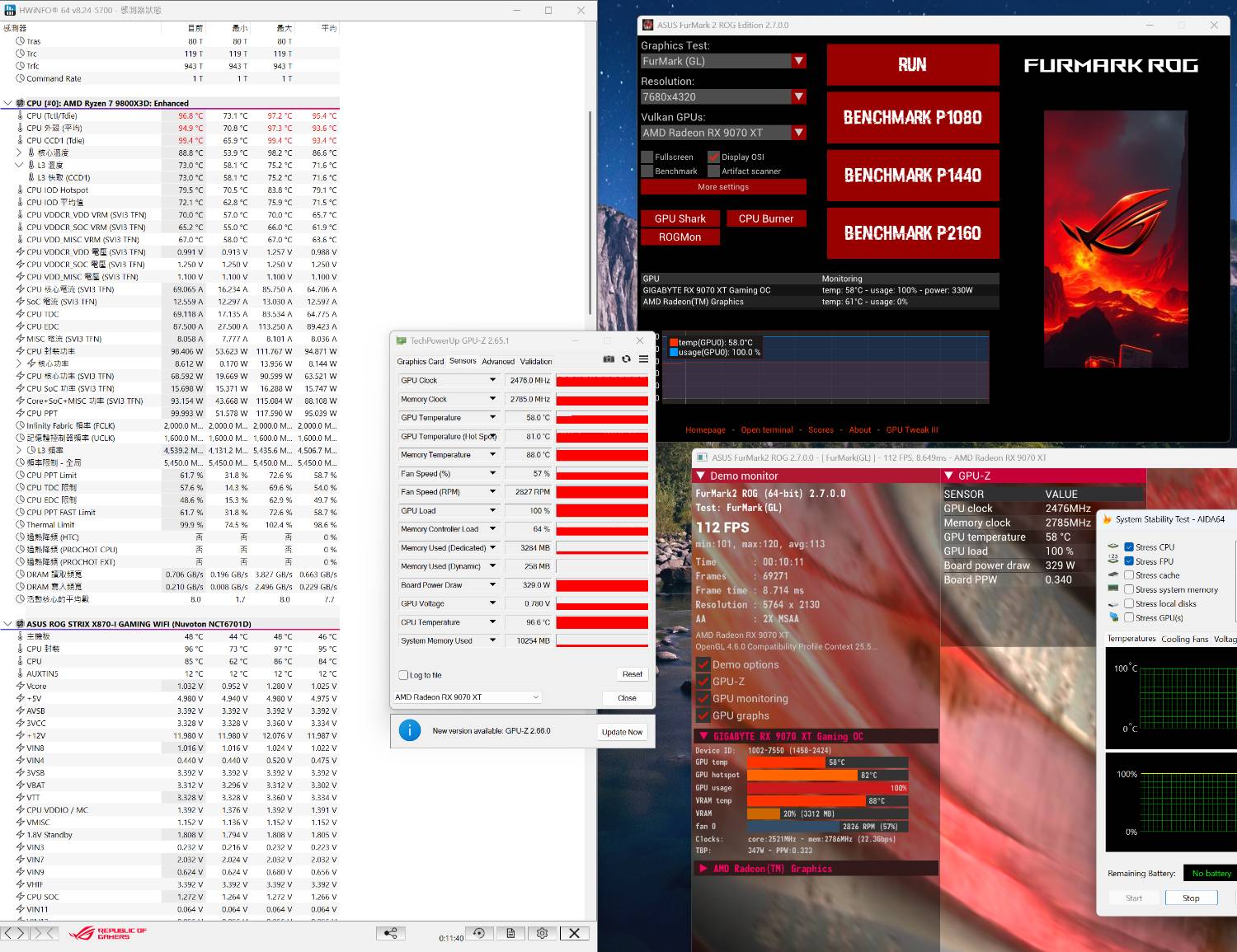The width and height of the screenshot is (1237, 952).
Task: Open GPU Clock sensor dropdown in GPU-Z
Action: [x=493, y=380]
